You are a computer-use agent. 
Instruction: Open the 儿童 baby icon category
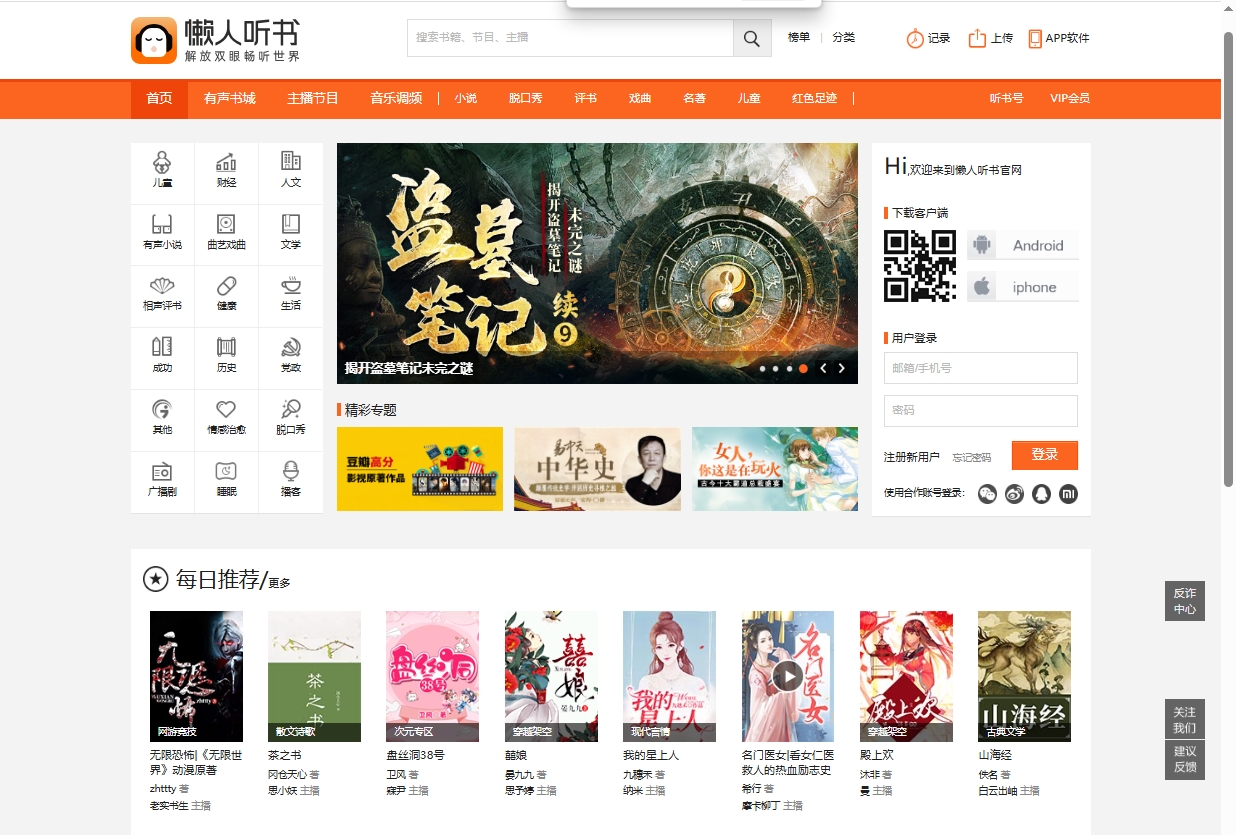[x=162, y=169]
